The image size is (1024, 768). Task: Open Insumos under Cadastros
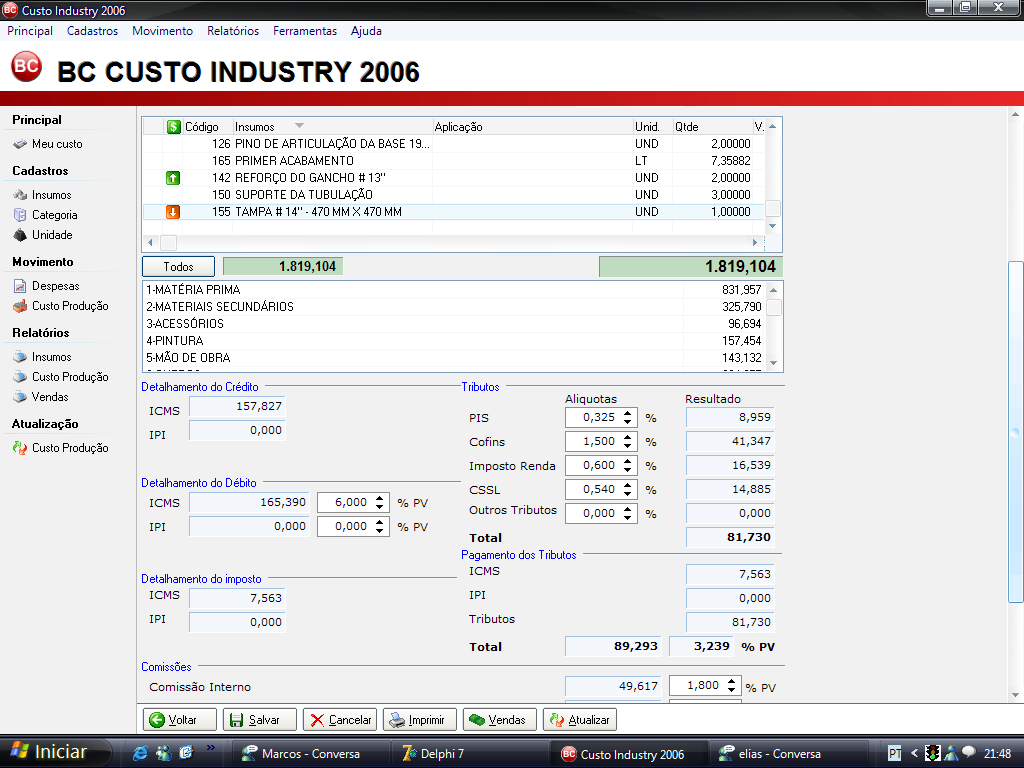pyautogui.click(x=51, y=195)
